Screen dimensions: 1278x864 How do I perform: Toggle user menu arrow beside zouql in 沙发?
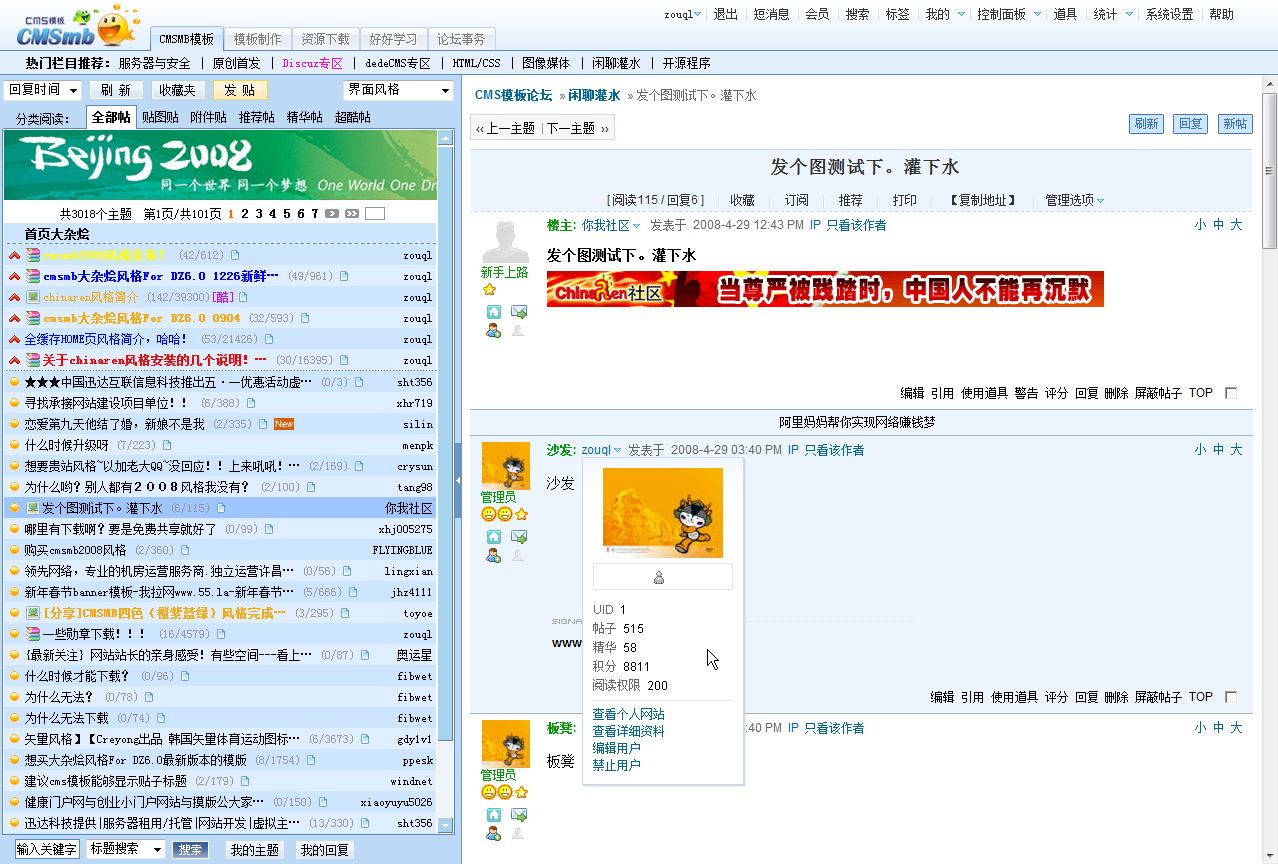[617, 450]
